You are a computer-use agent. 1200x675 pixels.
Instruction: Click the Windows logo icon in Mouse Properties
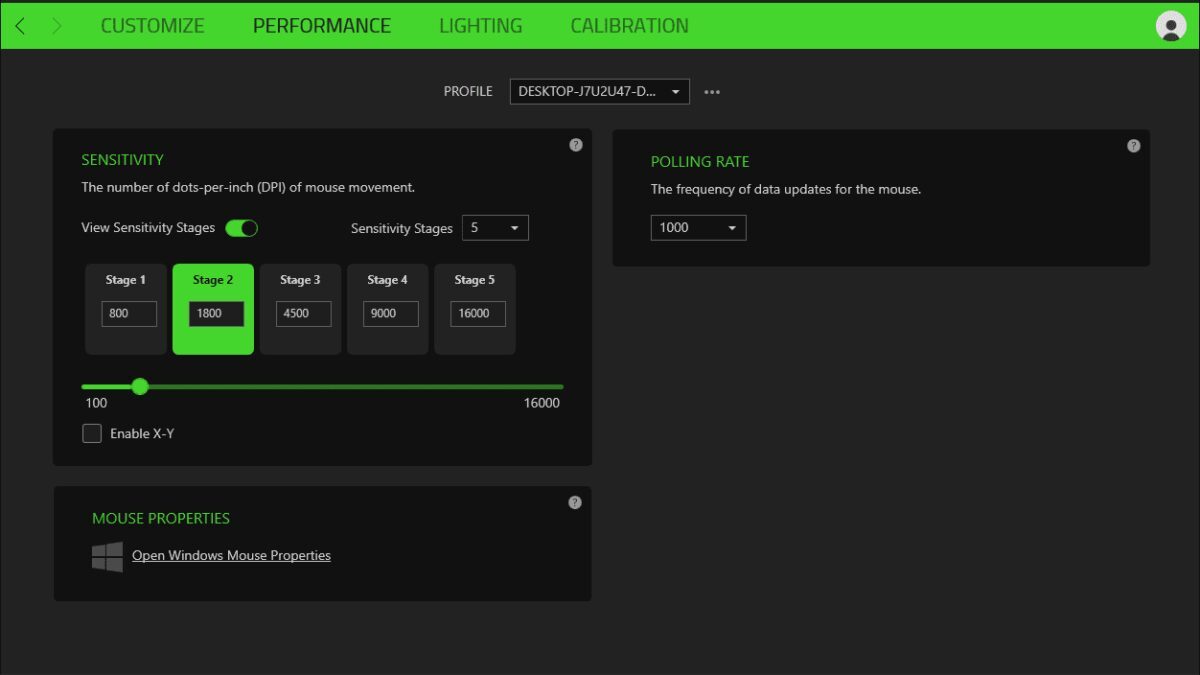(x=107, y=557)
